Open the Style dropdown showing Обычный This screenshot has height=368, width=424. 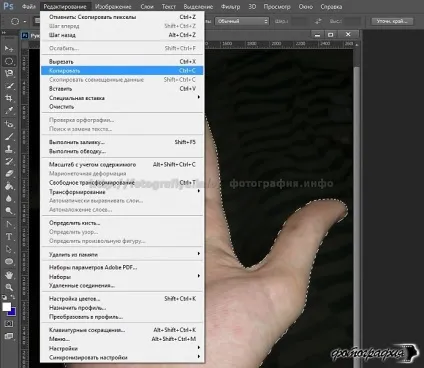242,21
